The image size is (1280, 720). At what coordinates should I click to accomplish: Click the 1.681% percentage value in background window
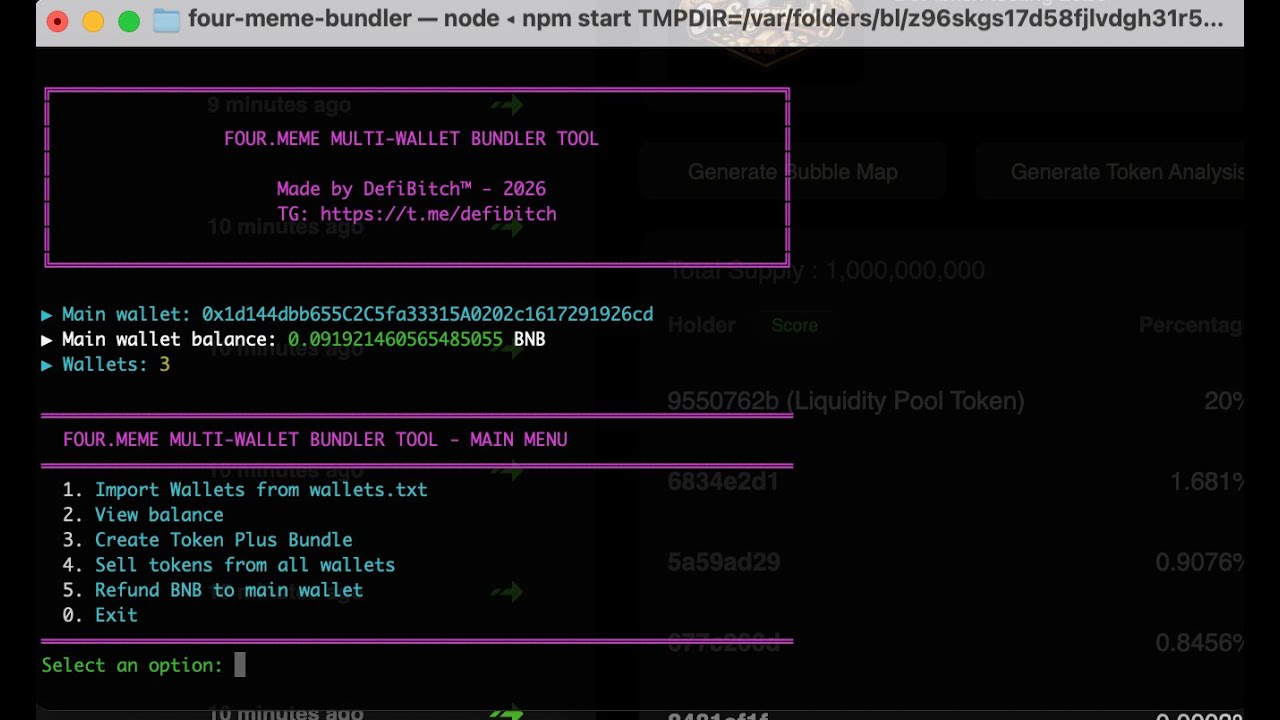(1207, 482)
